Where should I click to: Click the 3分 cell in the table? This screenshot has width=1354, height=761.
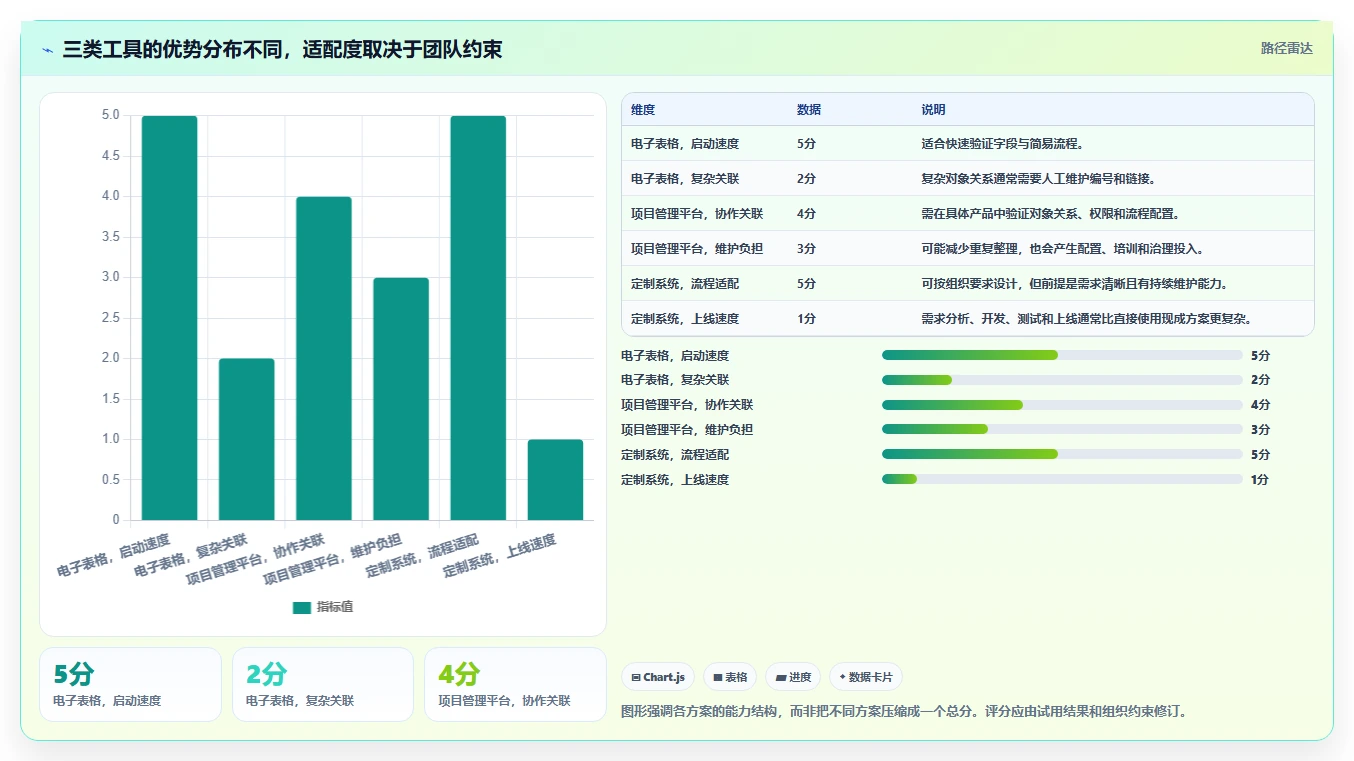tap(806, 249)
